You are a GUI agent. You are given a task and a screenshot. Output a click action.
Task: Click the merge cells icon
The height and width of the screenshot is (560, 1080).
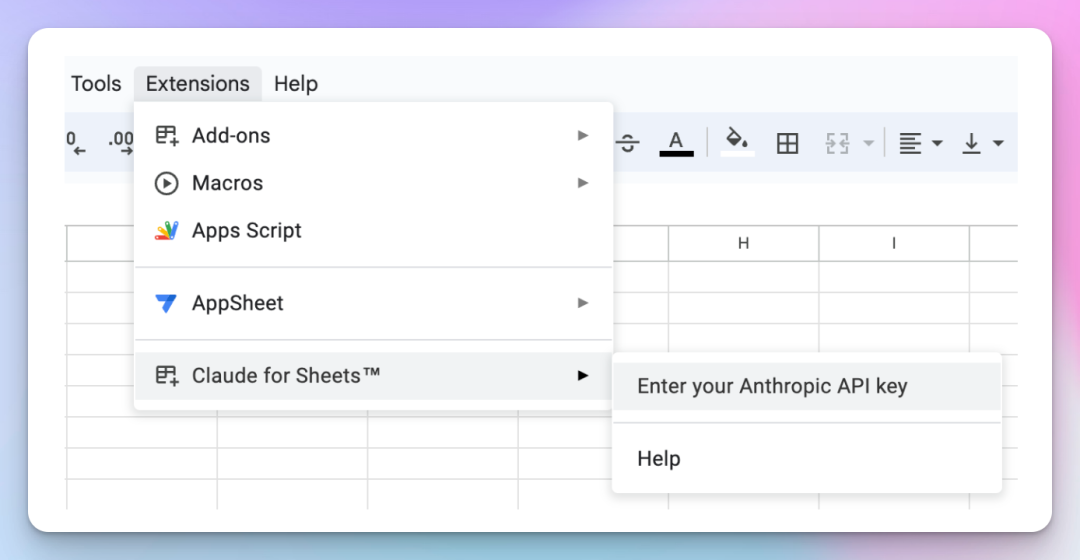point(837,143)
